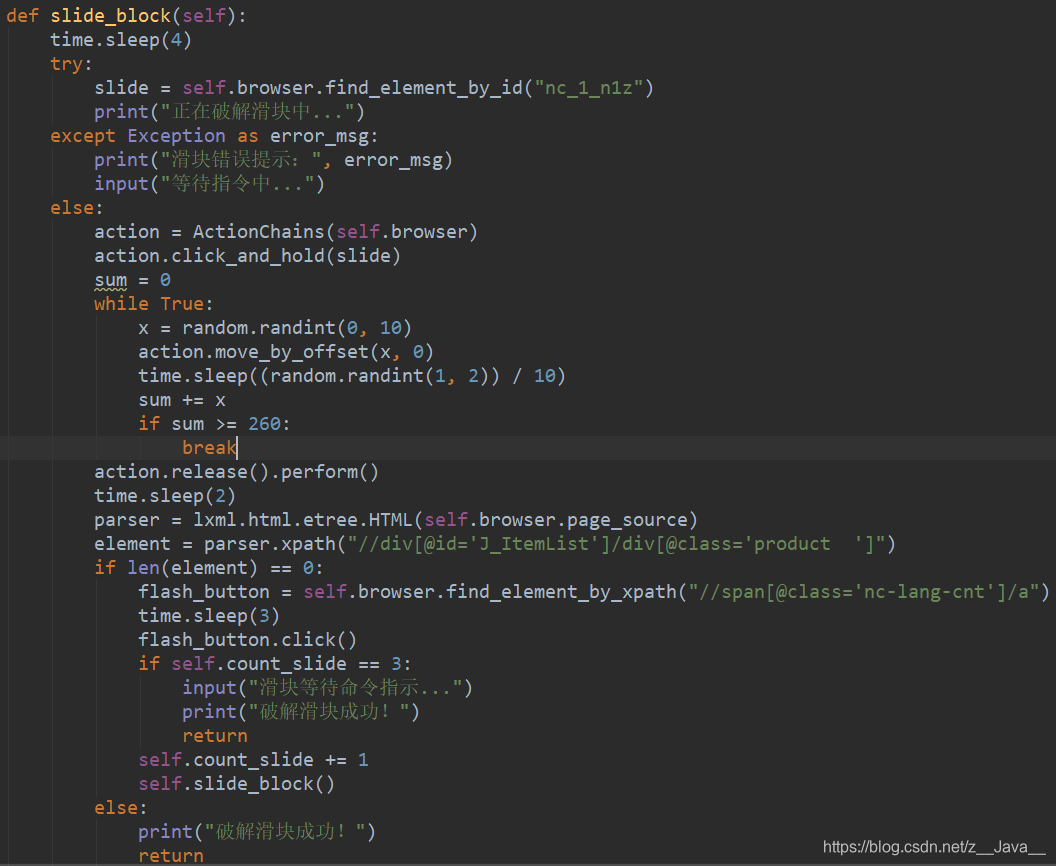The image size is (1056, 866).
Task: Click the if self.count_slide == 3 line
Action: [275, 664]
